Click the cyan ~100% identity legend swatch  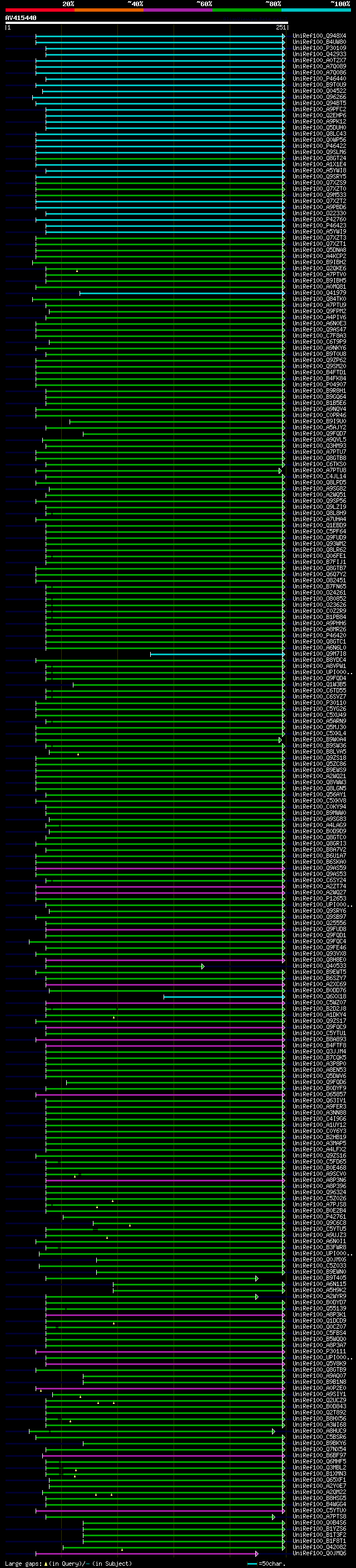click(x=317, y=11)
